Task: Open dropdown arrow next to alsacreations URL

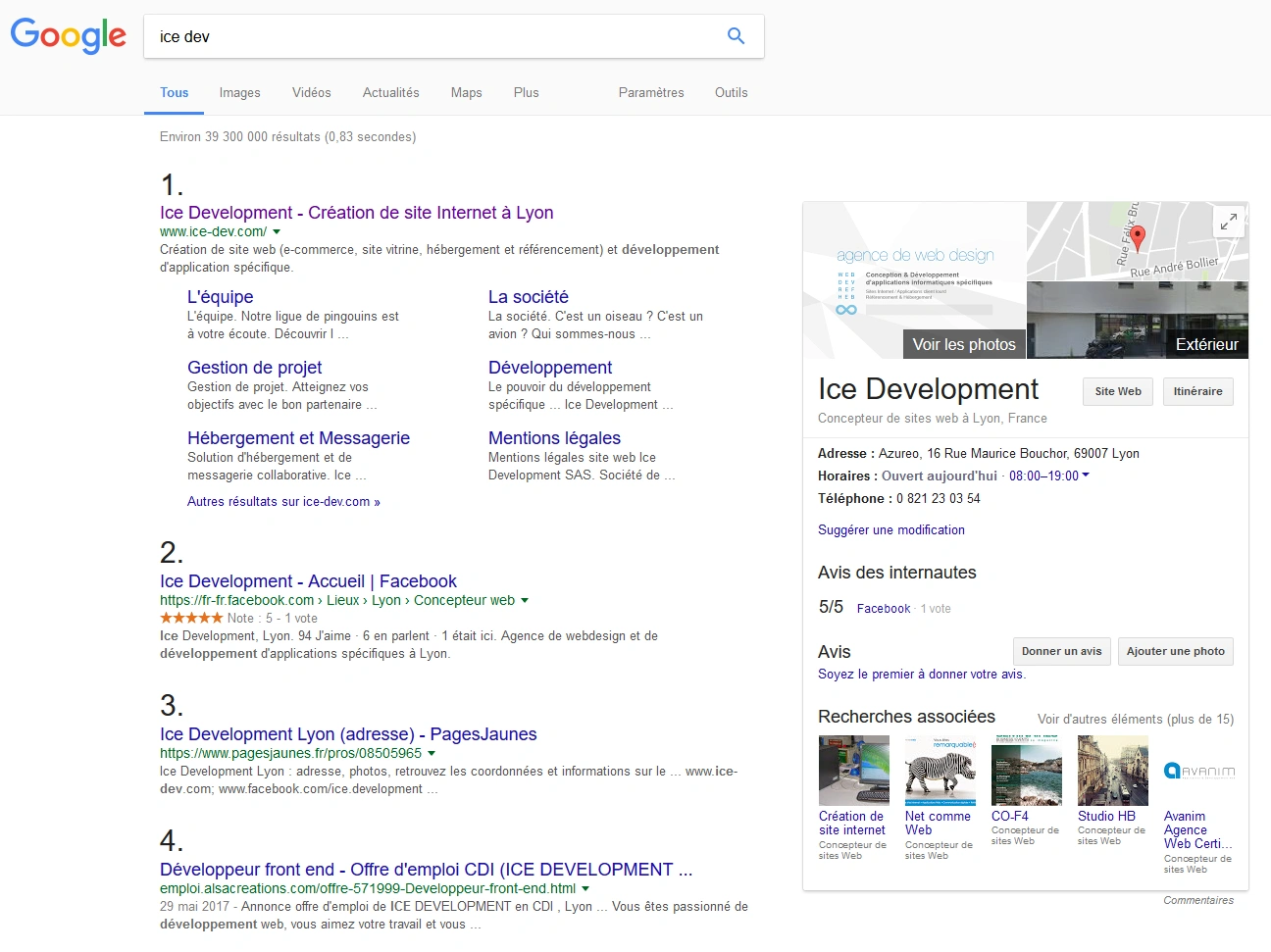Action: 585,889
